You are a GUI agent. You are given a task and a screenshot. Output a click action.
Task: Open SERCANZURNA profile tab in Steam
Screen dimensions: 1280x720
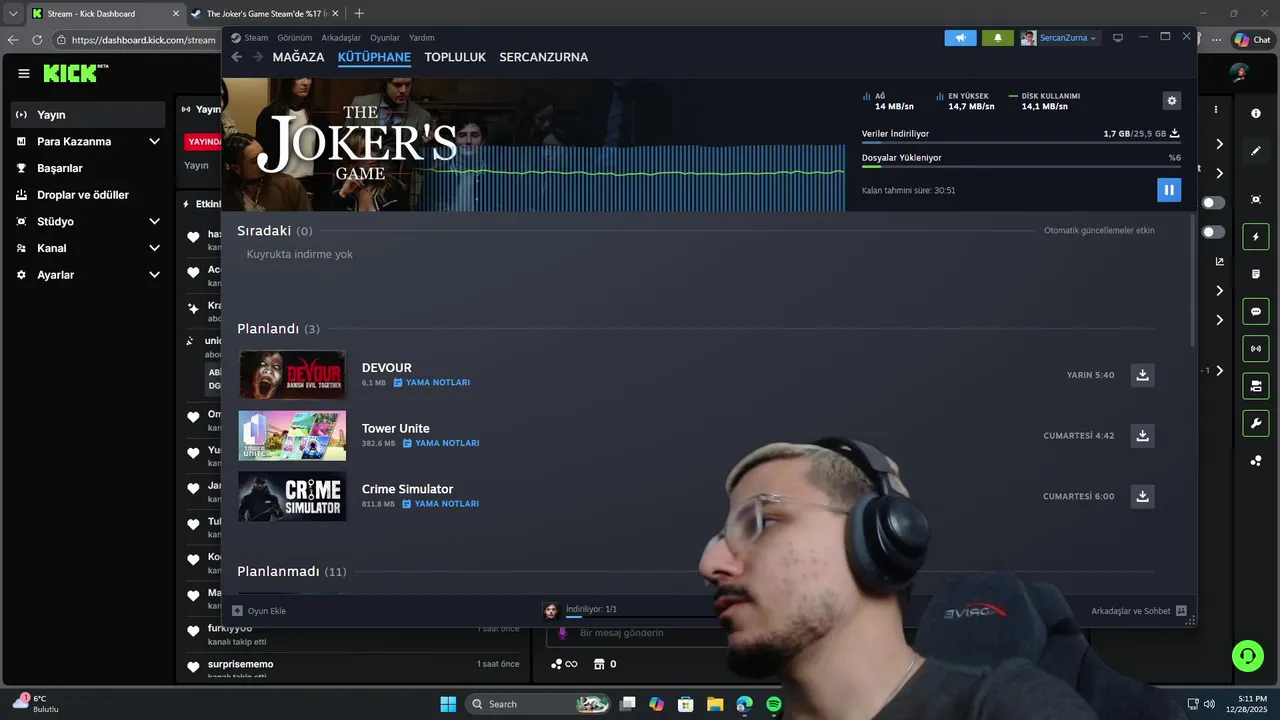point(544,57)
